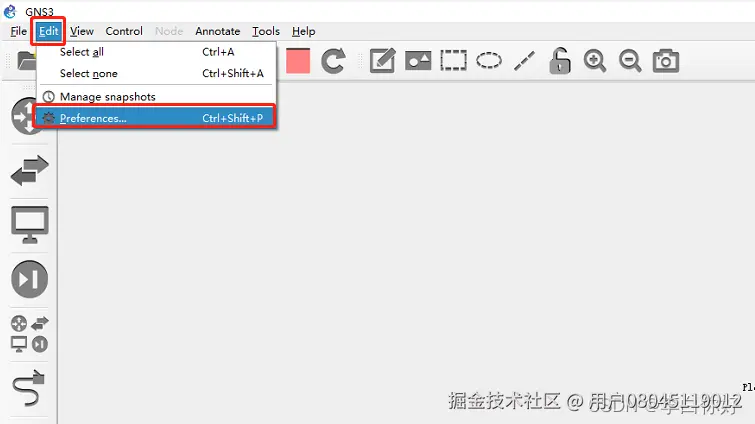Viewport: 755px width, 424px height.
Task: Open the Control menu
Action: pyautogui.click(x=124, y=31)
